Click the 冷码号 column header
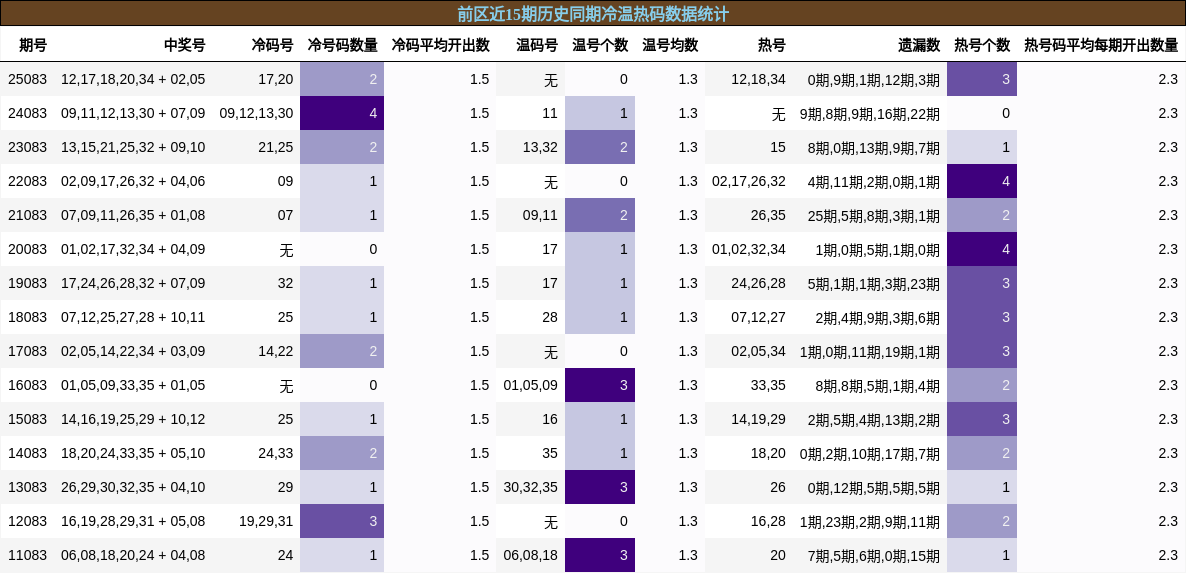This screenshot has width=1186, height=573. pyautogui.click(x=272, y=45)
